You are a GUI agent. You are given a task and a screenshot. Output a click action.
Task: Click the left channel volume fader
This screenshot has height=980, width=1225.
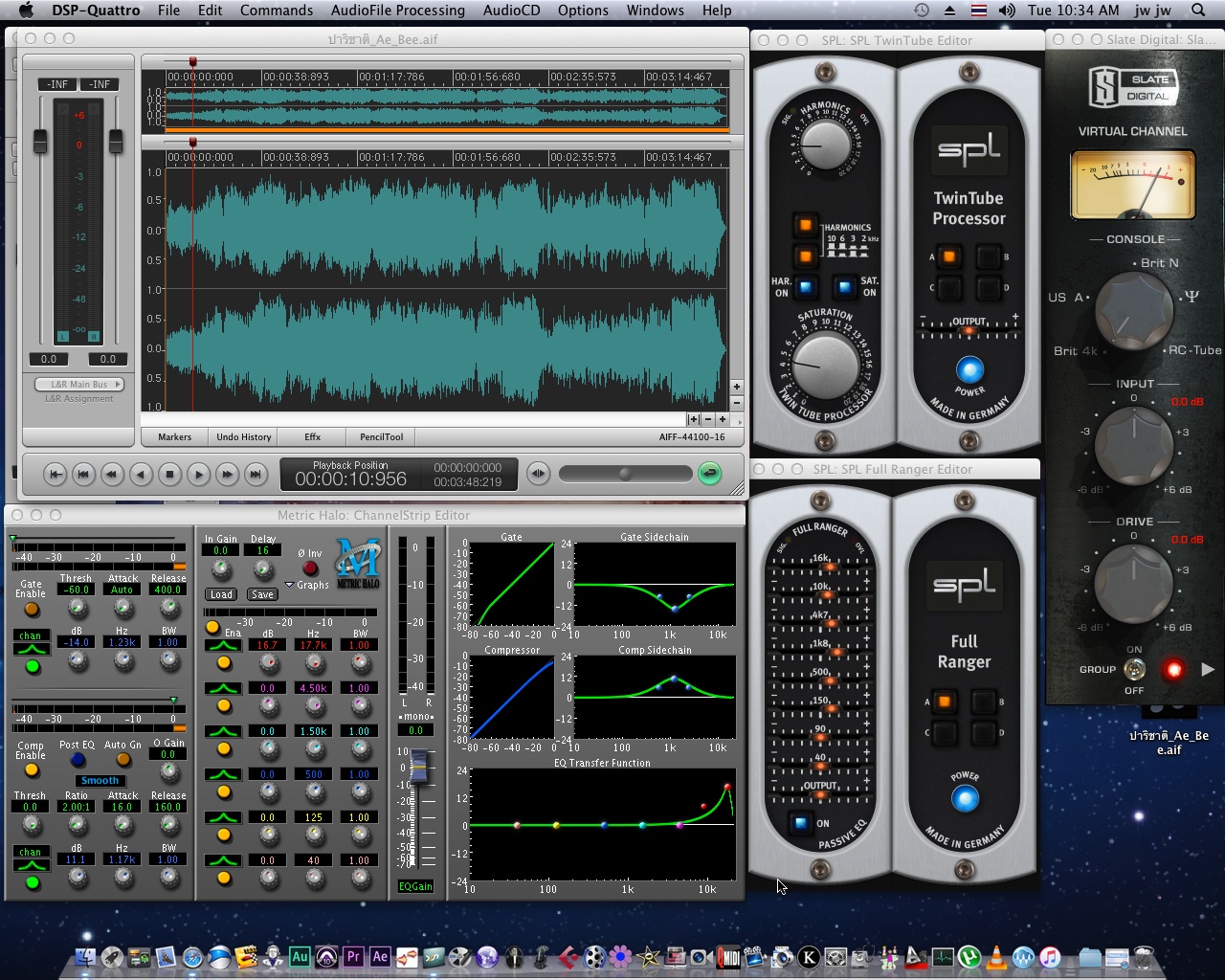pos(40,141)
